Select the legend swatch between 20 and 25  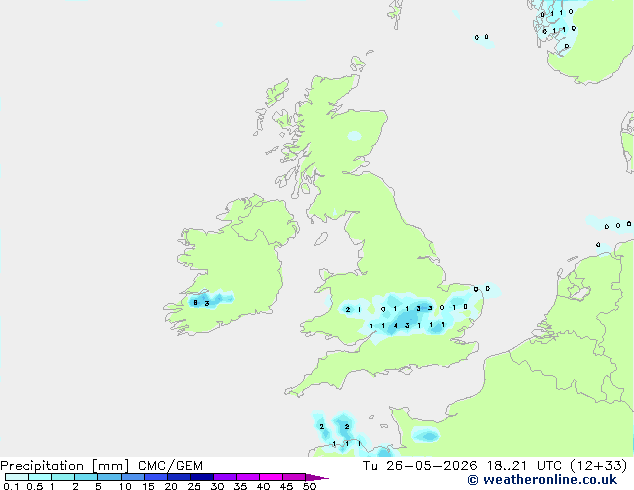[179, 477]
